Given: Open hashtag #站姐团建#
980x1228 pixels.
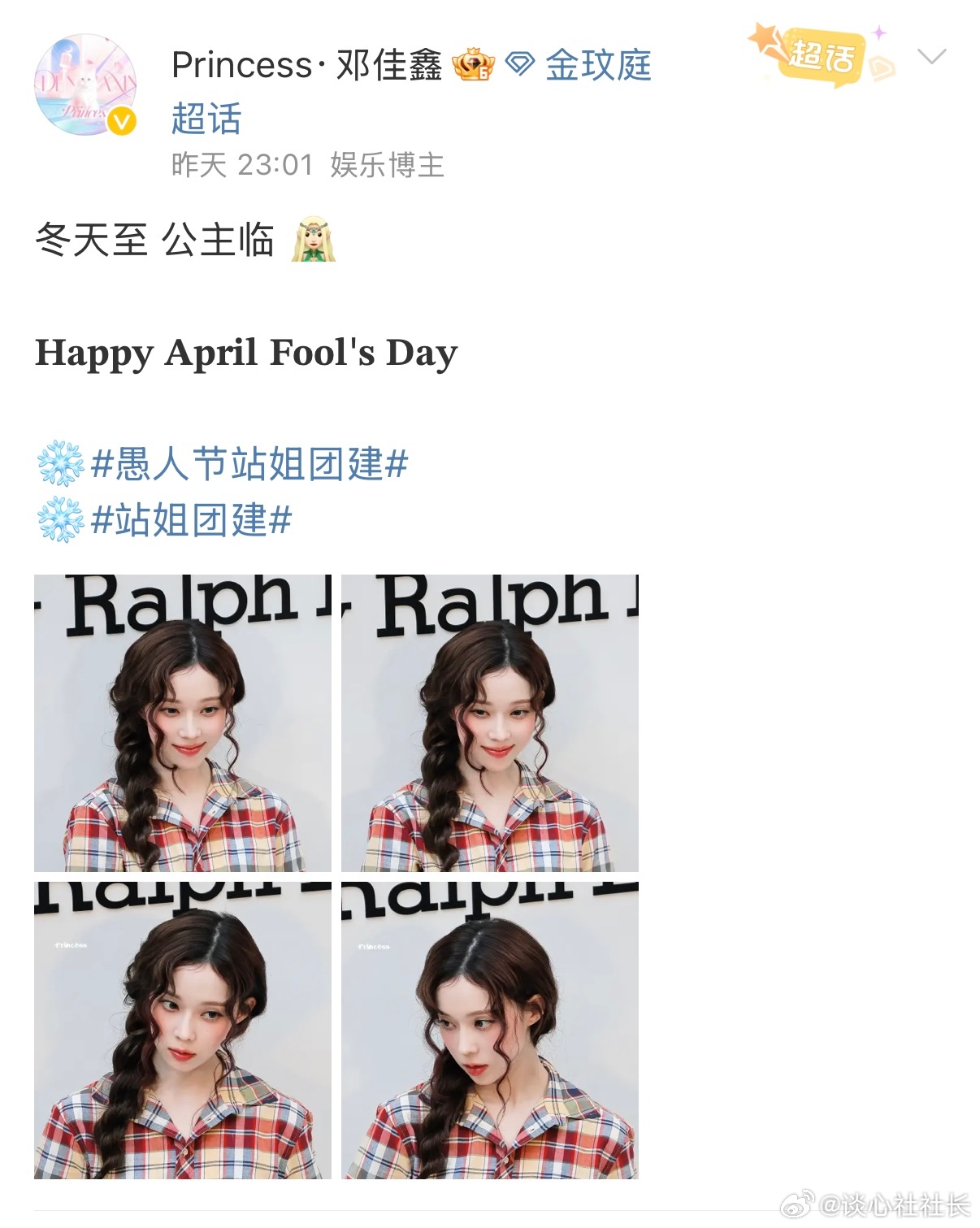Looking at the screenshot, I should (191, 520).
